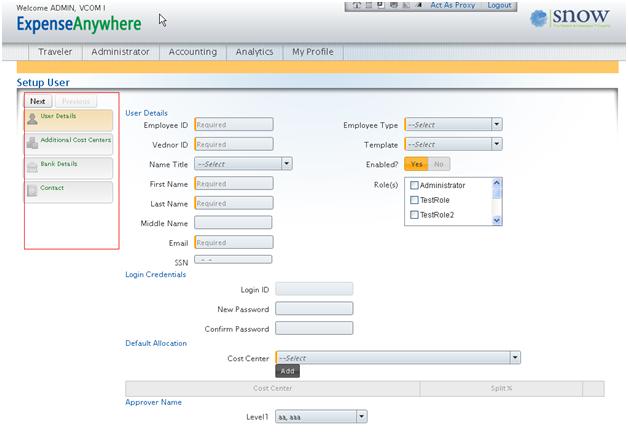Set Enabled to Yes

tap(416, 164)
